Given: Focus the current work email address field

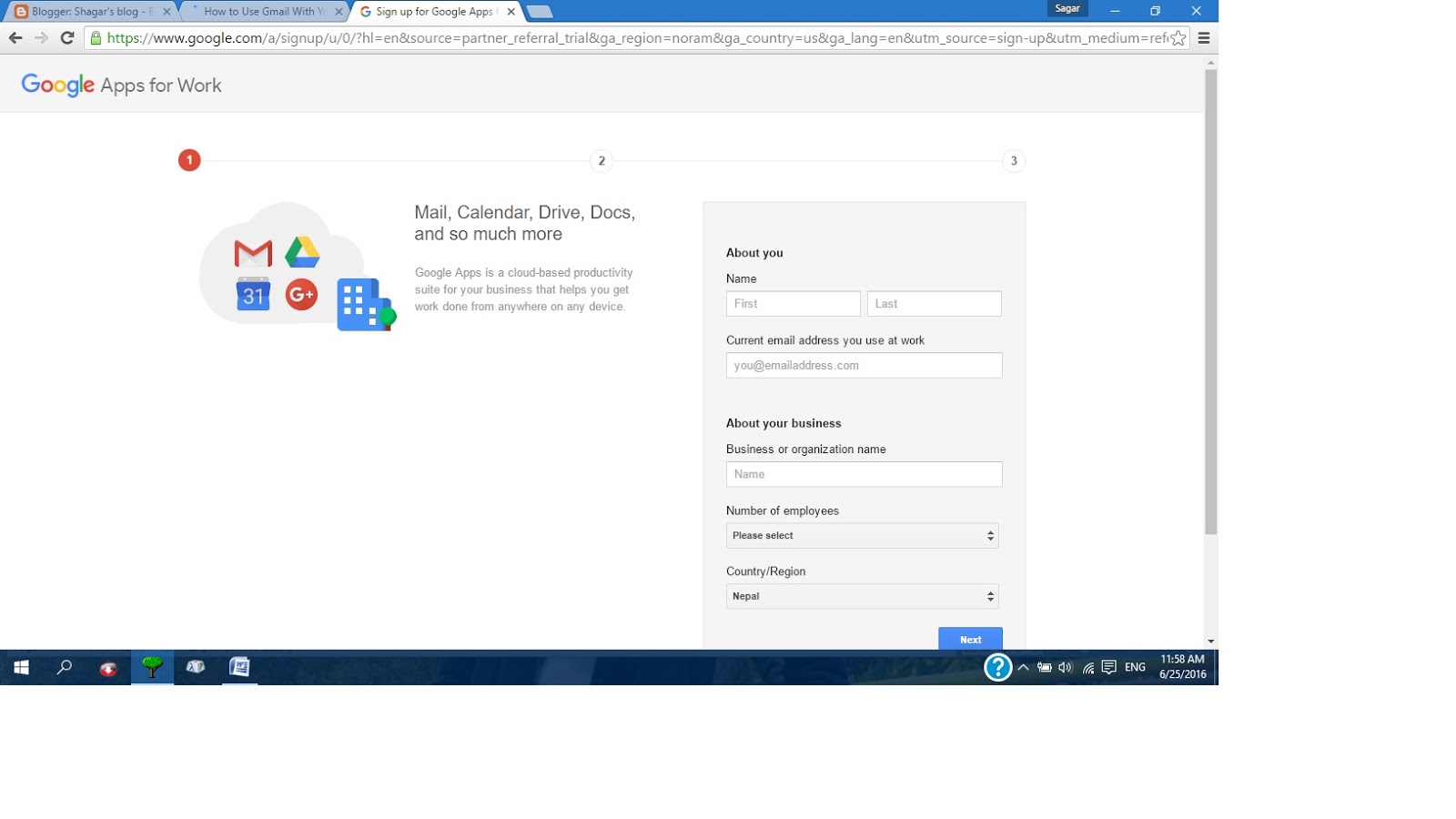Looking at the screenshot, I should pos(864,365).
